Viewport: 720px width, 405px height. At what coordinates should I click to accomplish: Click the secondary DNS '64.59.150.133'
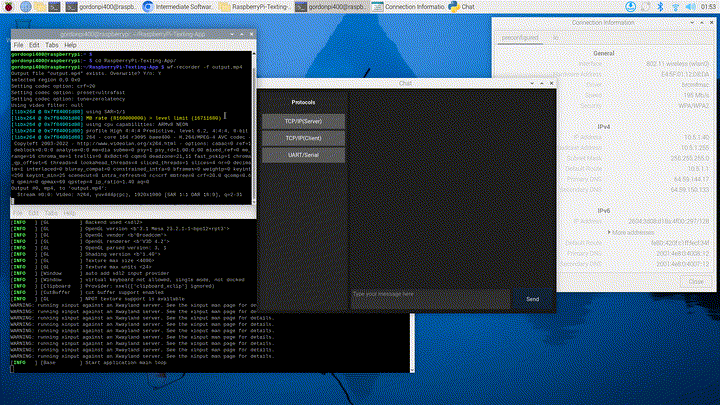[690, 190]
